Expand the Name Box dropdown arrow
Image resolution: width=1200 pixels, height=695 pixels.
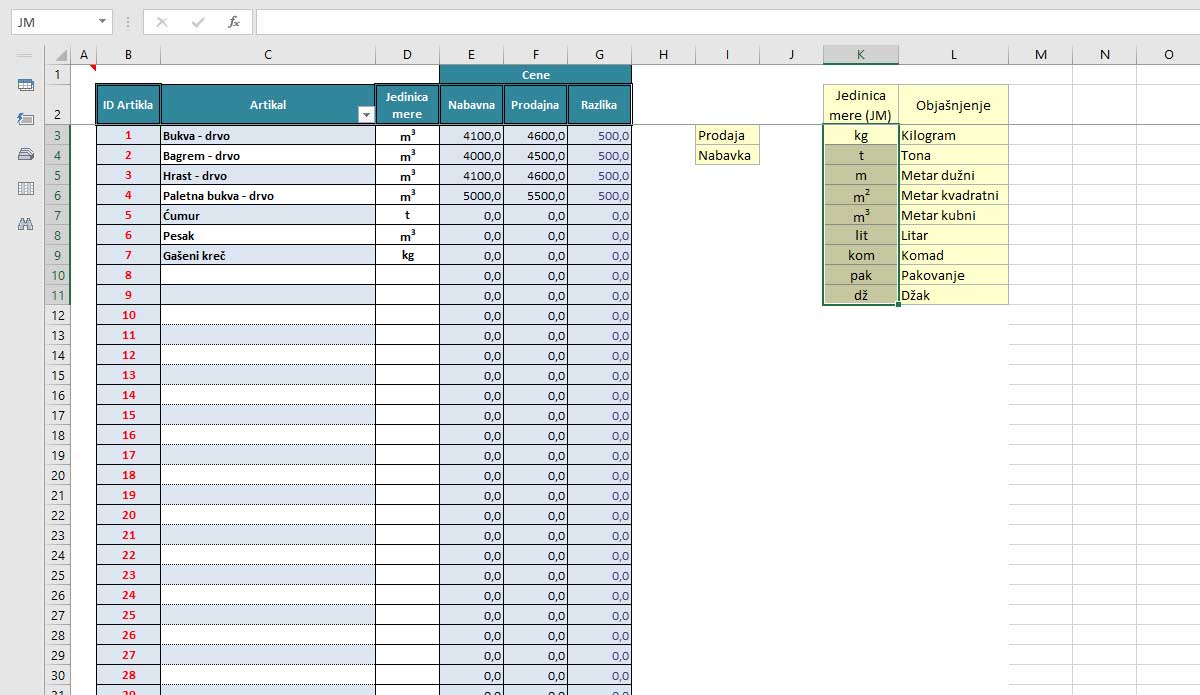click(x=103, y=22)
